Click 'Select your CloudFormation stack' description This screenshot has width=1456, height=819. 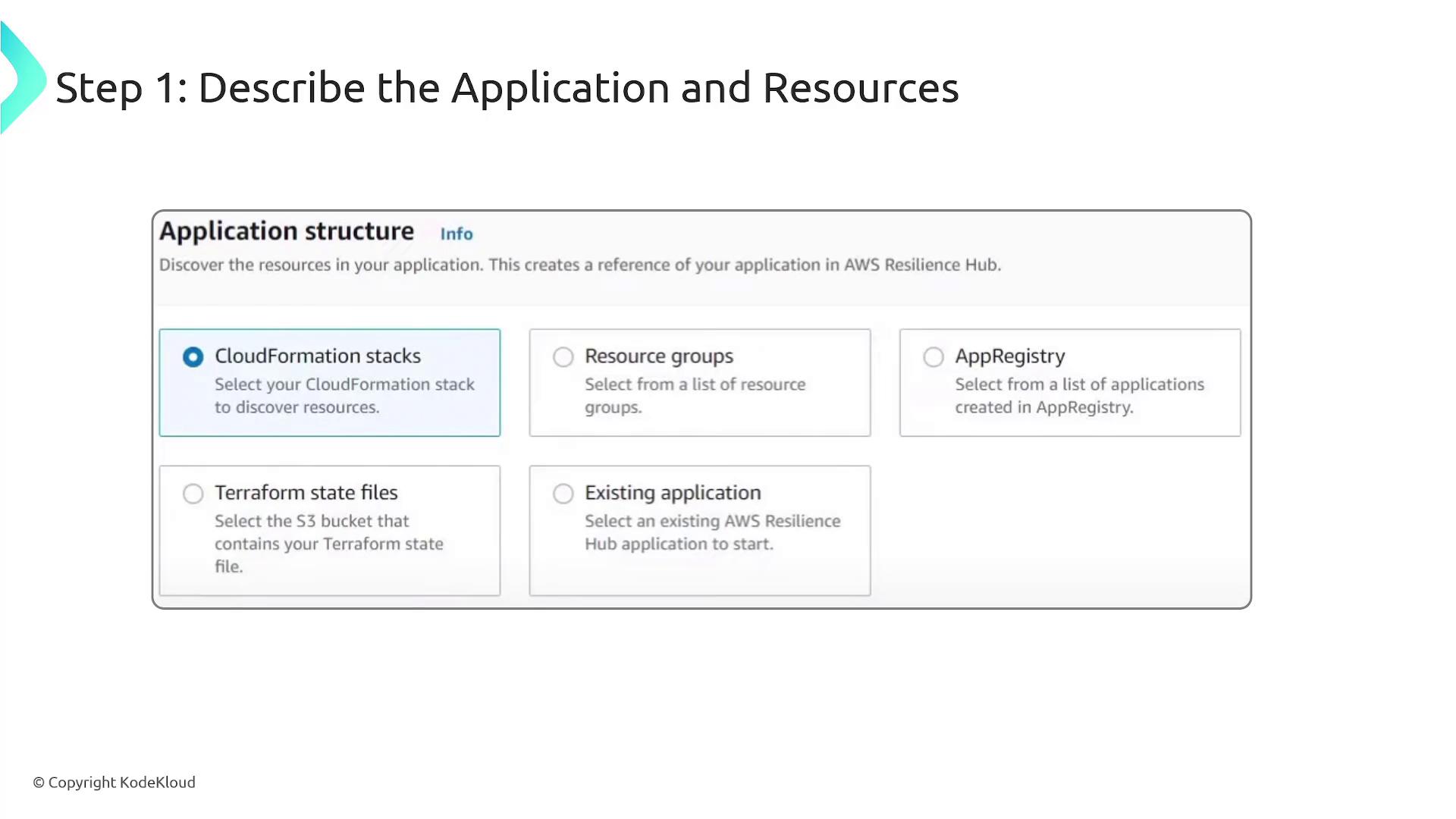click(344, 384)
